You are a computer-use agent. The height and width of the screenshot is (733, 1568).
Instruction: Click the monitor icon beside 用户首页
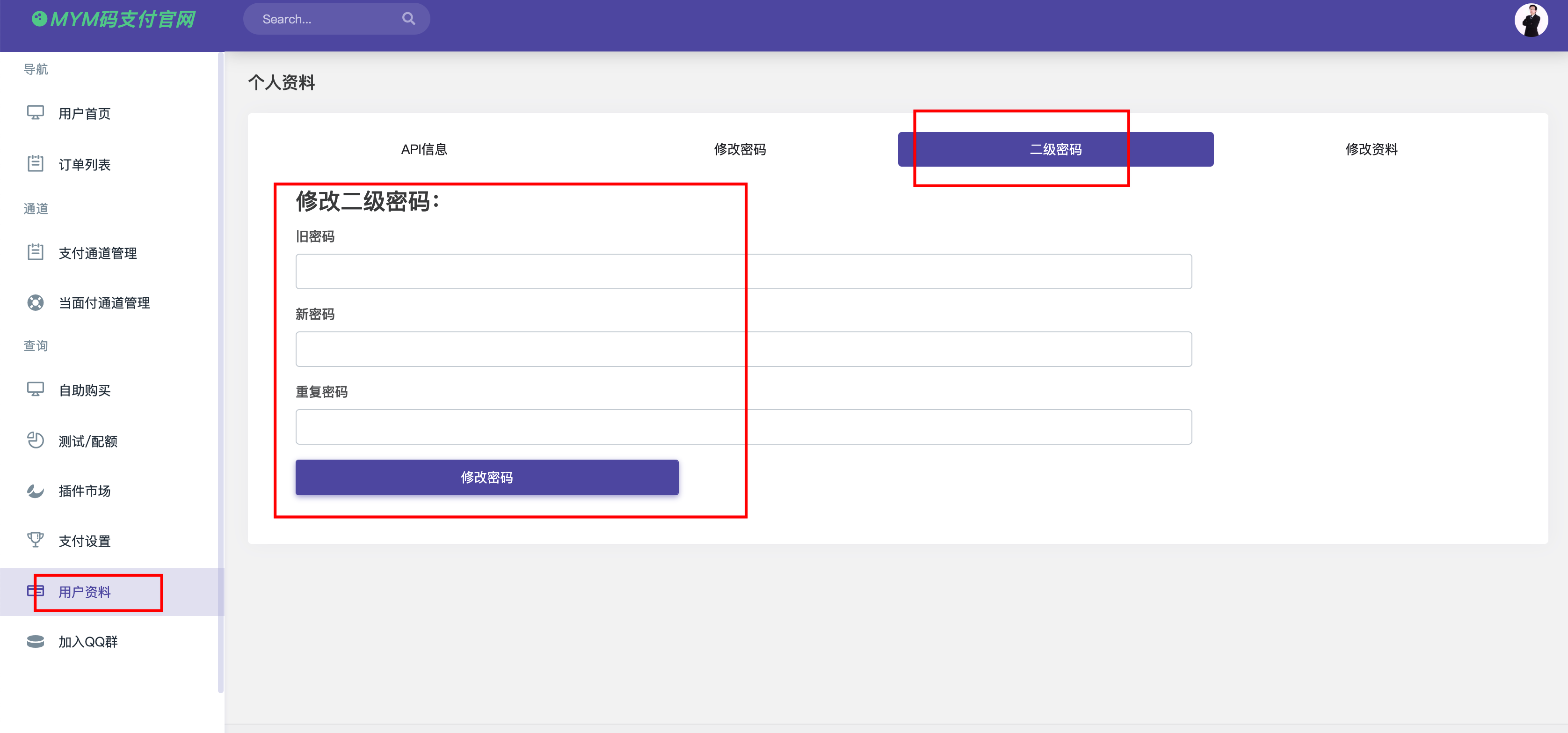pyautogui.click(x=35, y=113)
